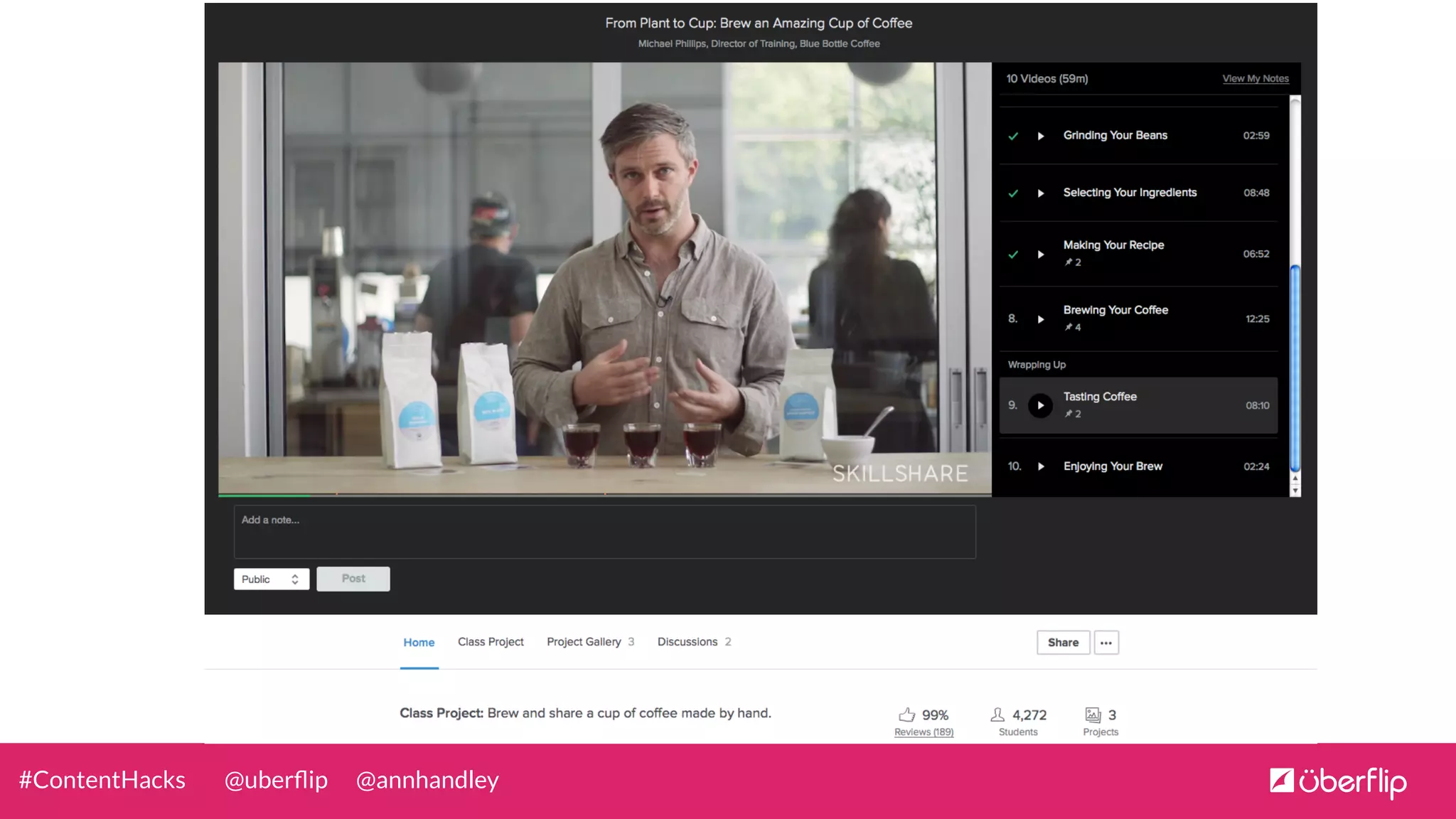Open the Discussions tab
The image size is (1456, 819).
click(694, 642)
